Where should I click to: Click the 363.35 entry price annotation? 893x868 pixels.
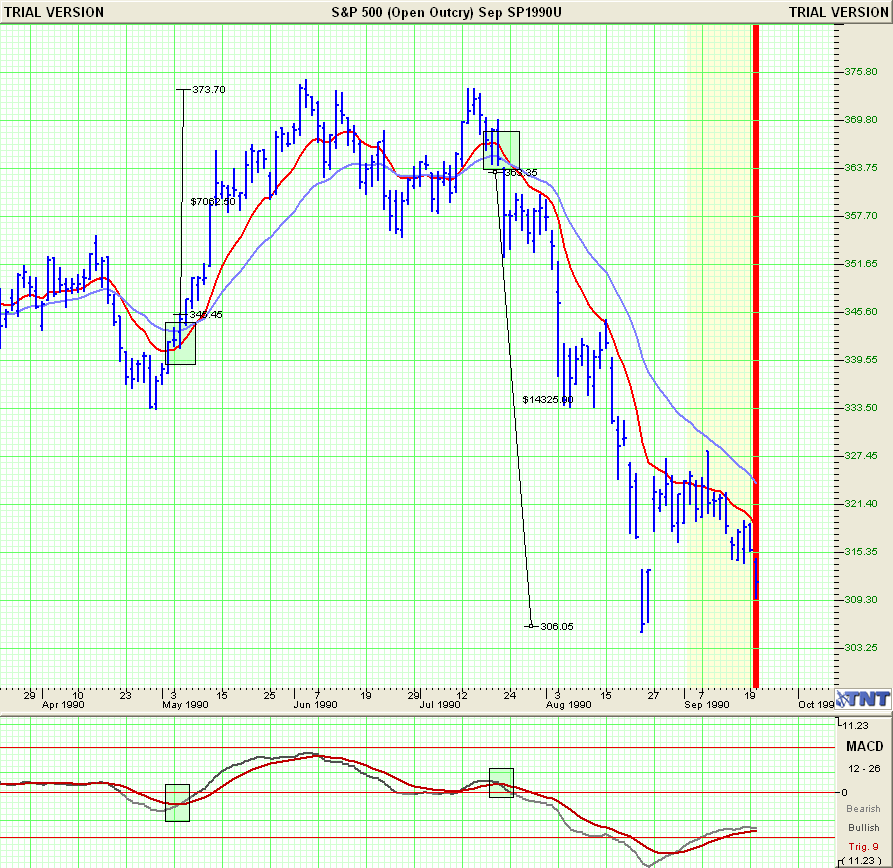521,173
